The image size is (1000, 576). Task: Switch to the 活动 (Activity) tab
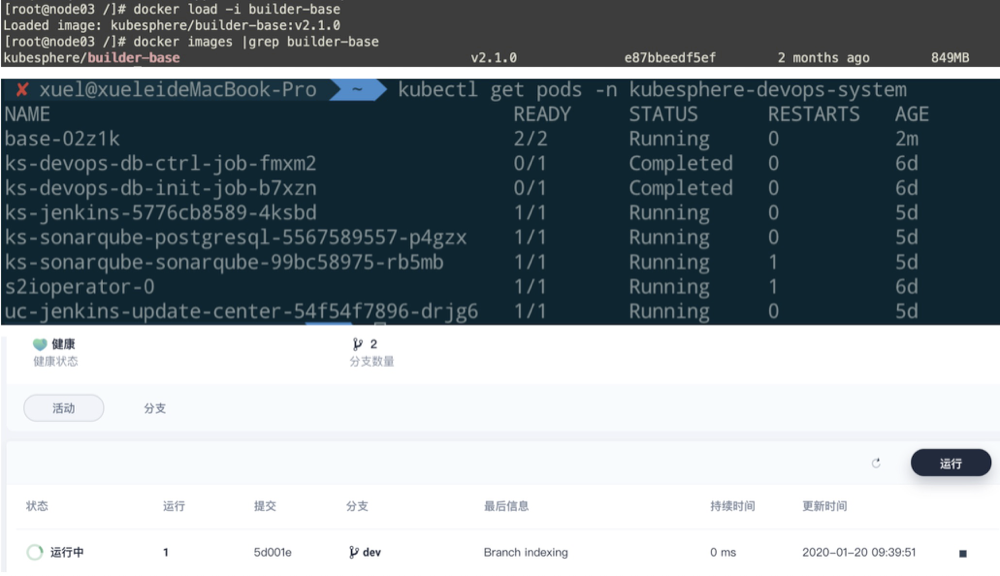click(x=64, y=408)
